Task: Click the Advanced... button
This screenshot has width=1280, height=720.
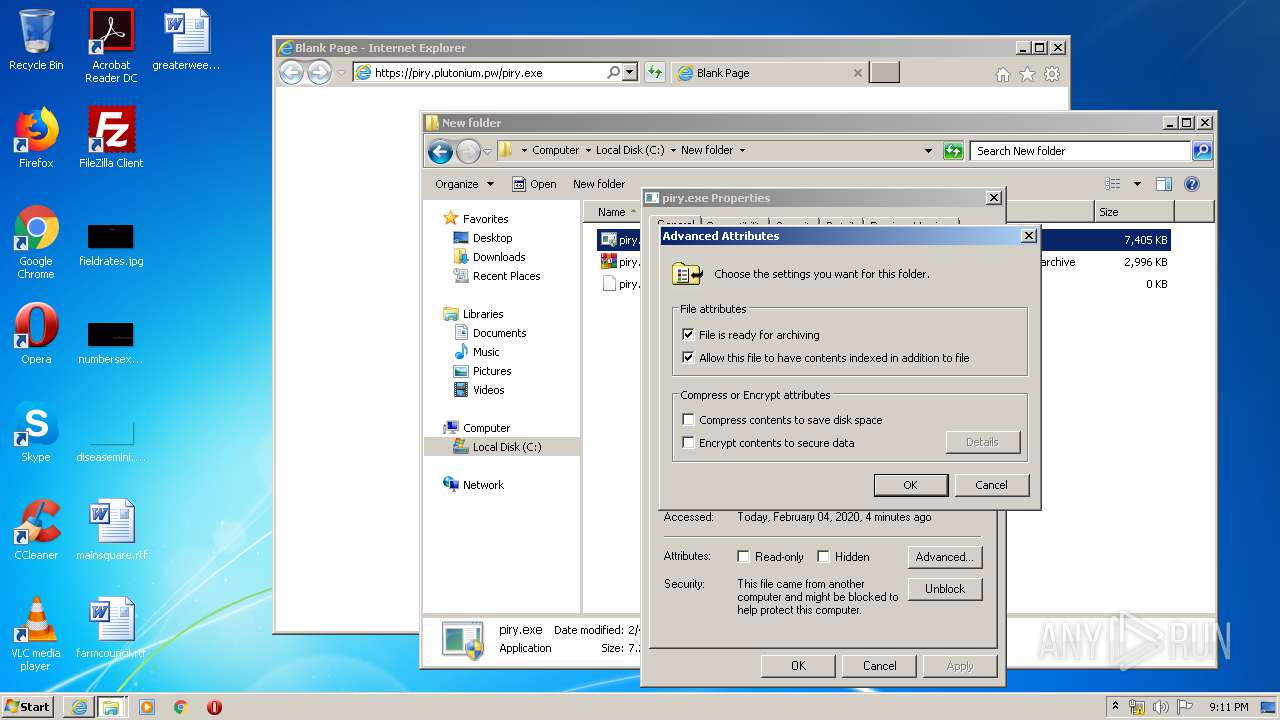Action: (945, 557)
